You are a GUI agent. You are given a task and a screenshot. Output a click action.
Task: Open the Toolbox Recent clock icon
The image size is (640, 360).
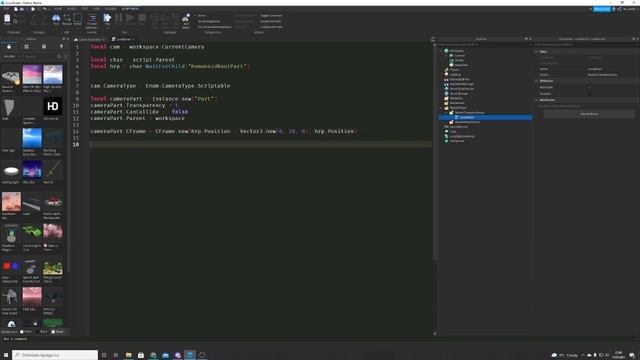(x=44, y=47)
